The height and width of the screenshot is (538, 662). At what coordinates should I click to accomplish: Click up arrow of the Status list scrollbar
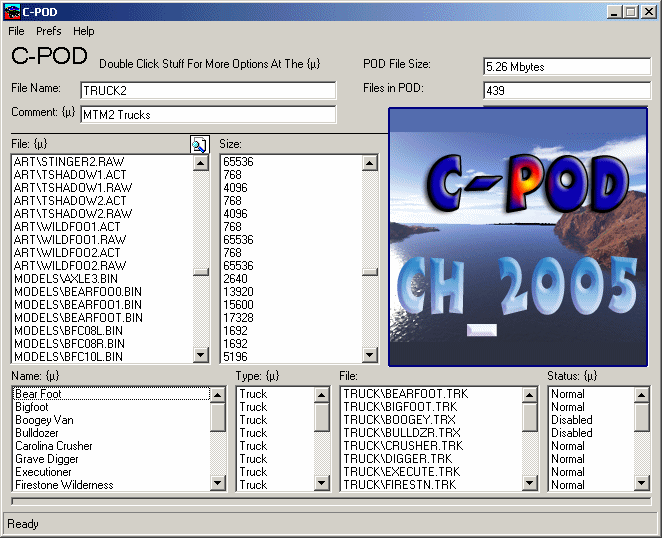coord(642,394)
